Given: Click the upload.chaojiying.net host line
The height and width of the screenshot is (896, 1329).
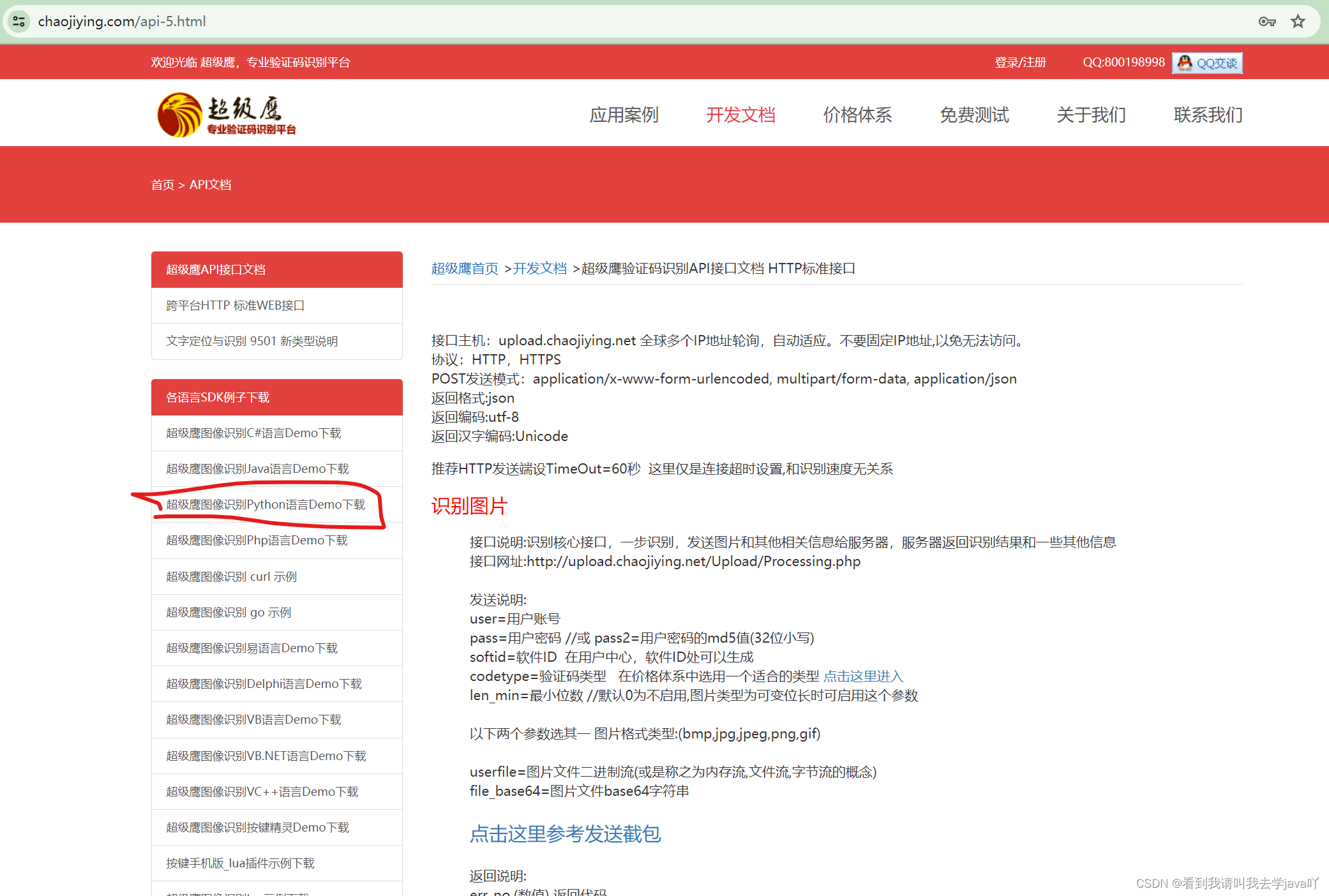Looking at the screenshot, I should [x=728, y=341].
